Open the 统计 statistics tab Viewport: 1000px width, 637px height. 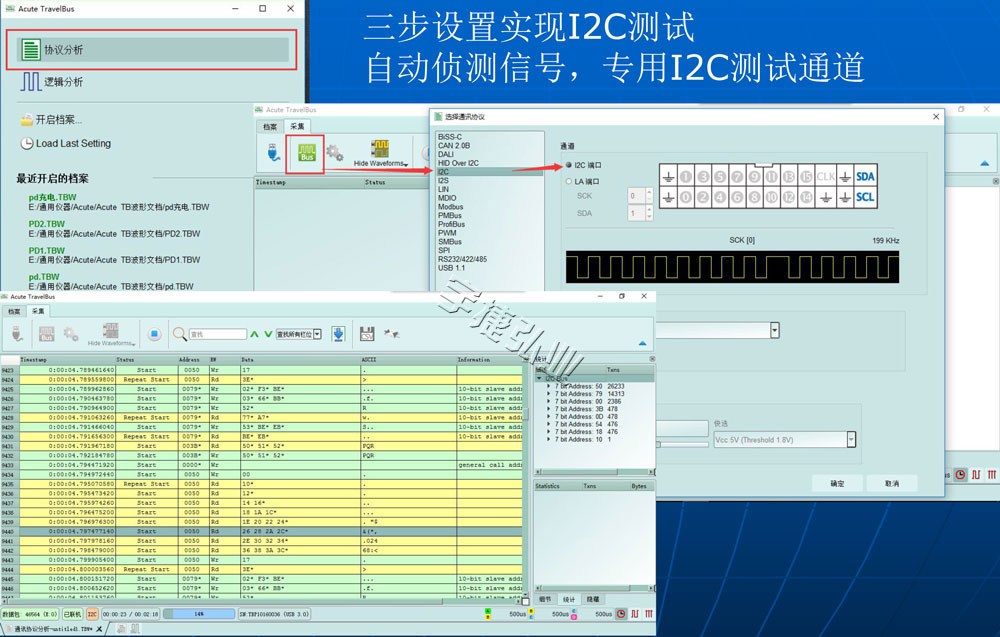coord(569,599)
